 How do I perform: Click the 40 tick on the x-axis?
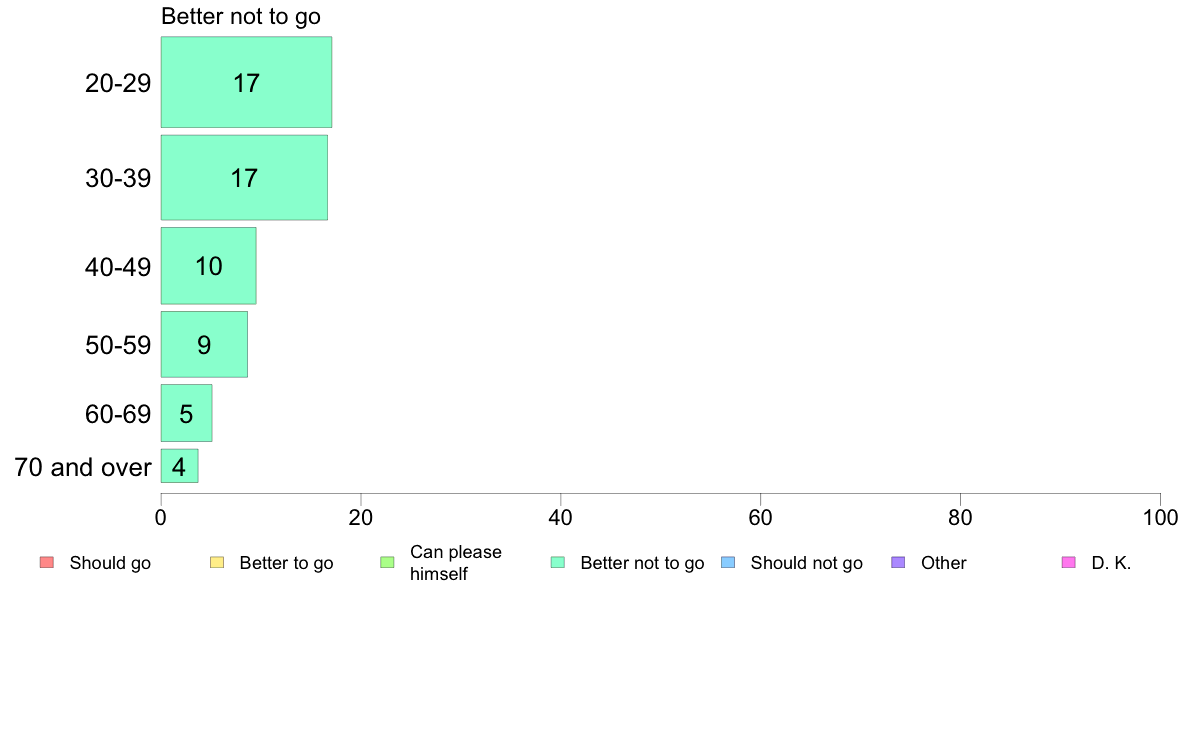pos(561,517)
